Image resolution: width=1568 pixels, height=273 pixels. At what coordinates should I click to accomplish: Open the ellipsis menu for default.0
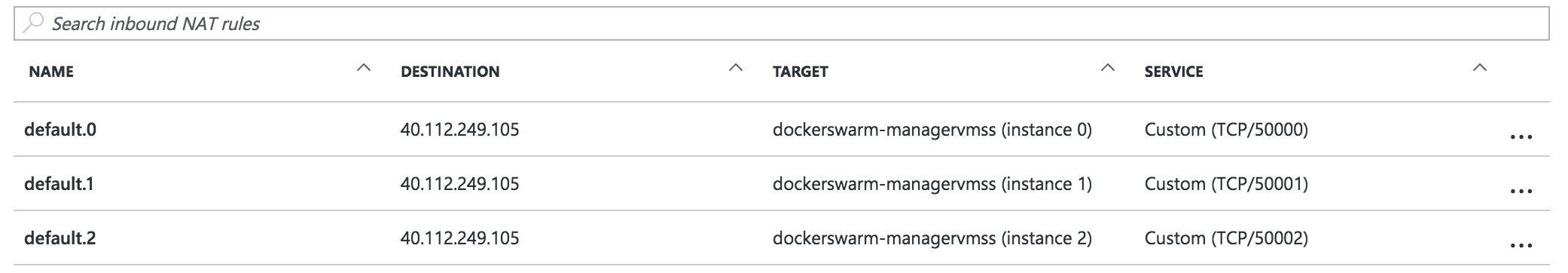[1521, 137]
